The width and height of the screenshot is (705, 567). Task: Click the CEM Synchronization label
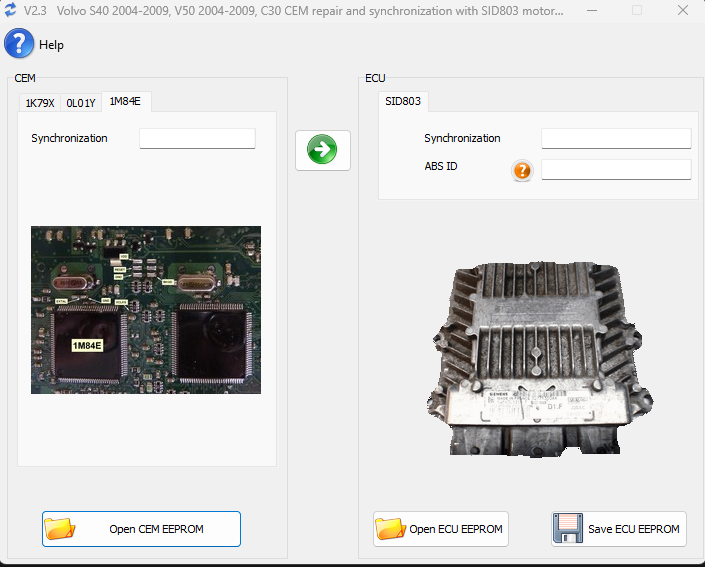pyautogui.click(x=69, y=138)
